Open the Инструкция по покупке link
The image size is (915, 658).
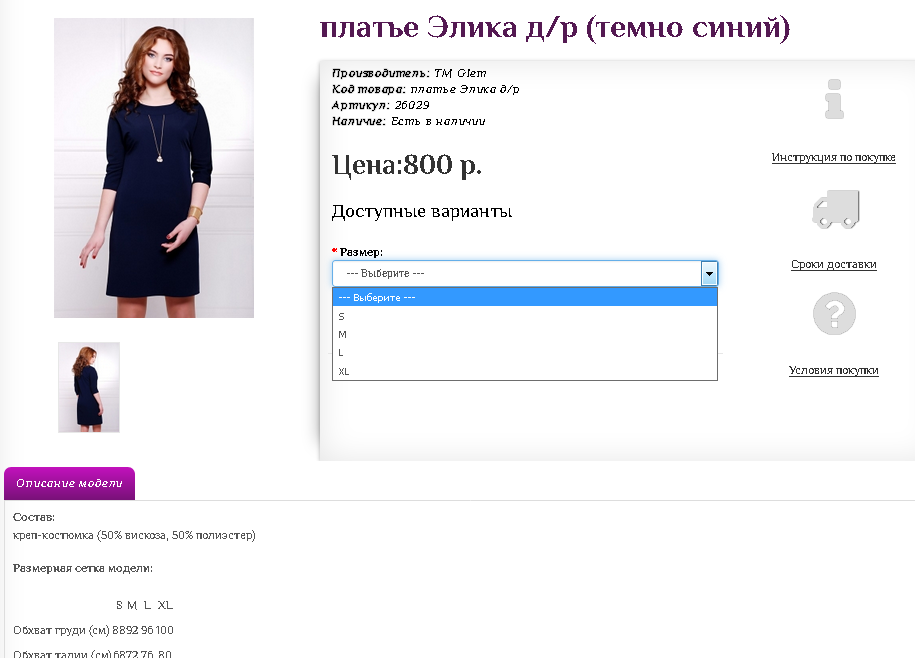click(833, 158)
